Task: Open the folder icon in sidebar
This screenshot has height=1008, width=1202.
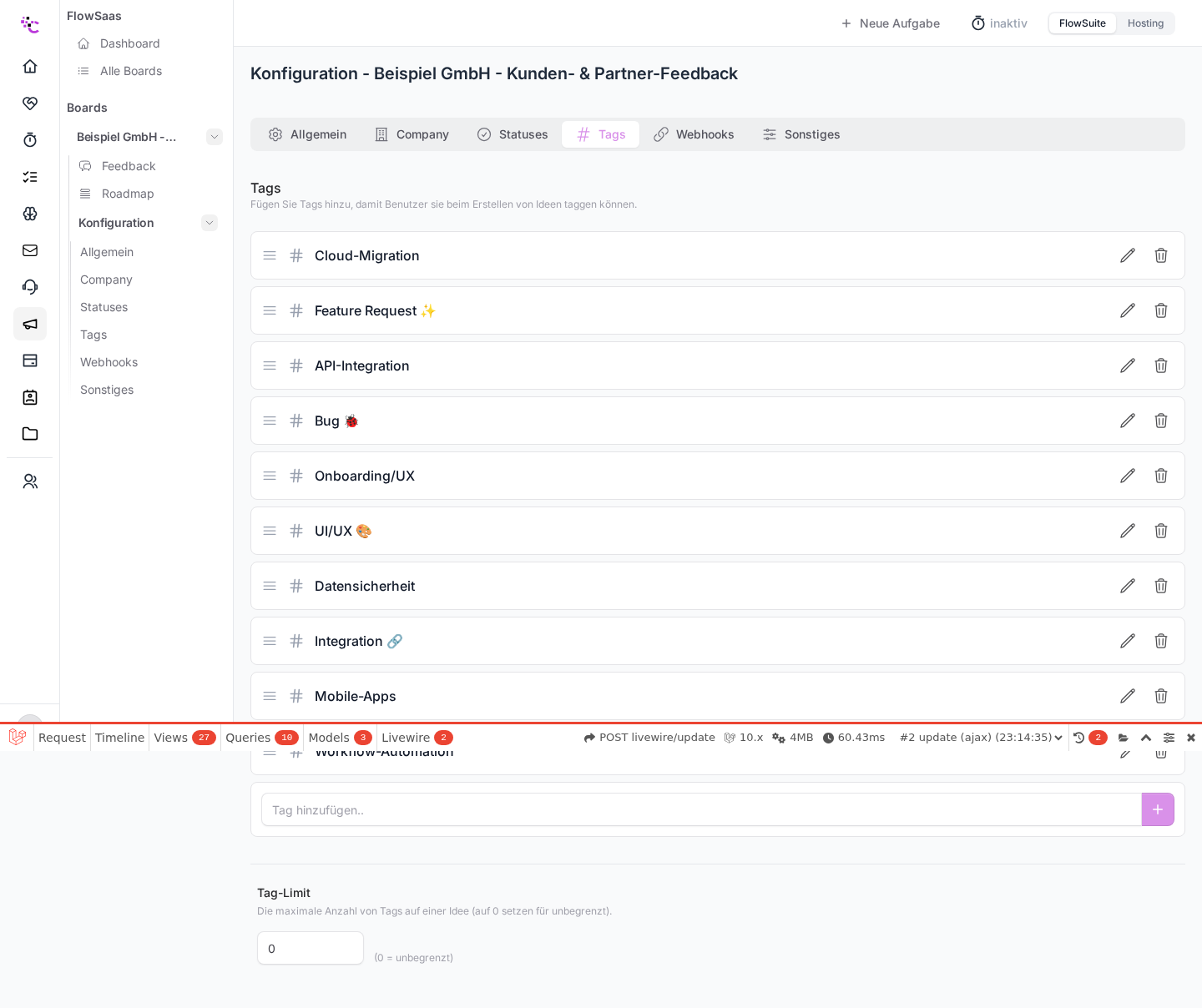Action: click(30, 434)
